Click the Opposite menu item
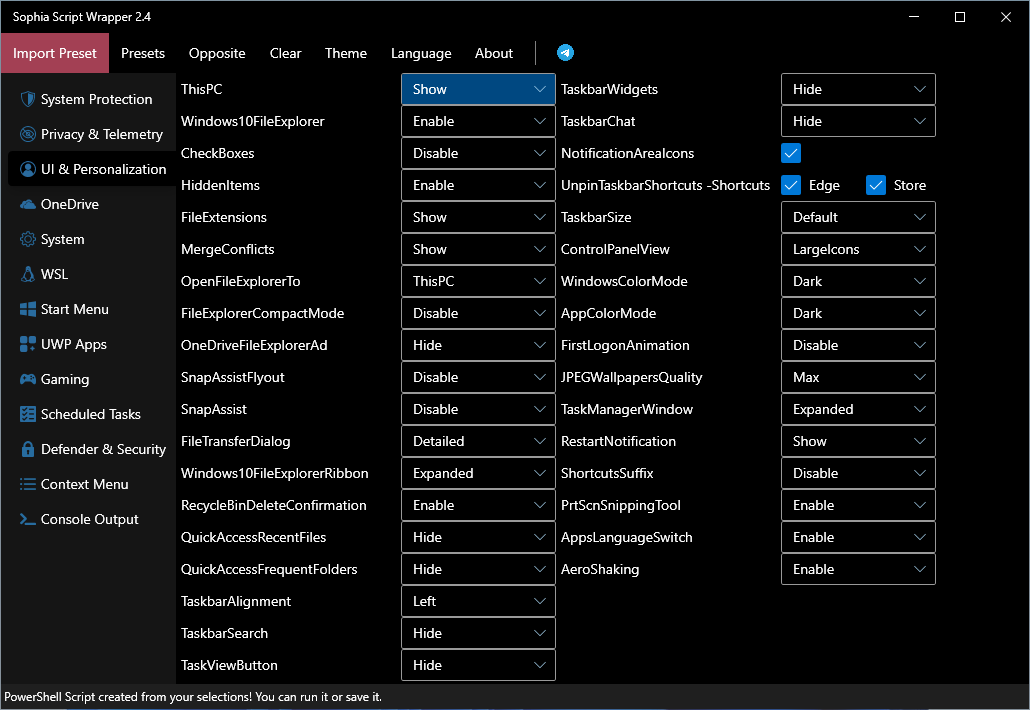 tap(217, 53)
